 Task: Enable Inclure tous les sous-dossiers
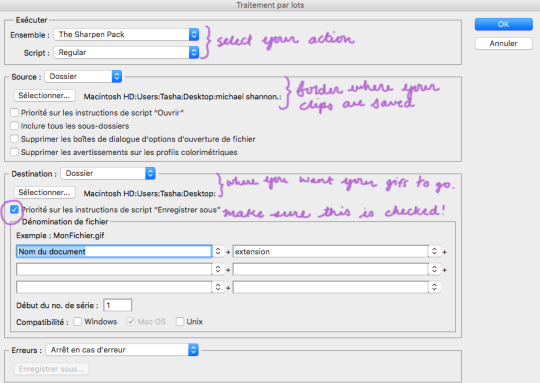point(14,126)
